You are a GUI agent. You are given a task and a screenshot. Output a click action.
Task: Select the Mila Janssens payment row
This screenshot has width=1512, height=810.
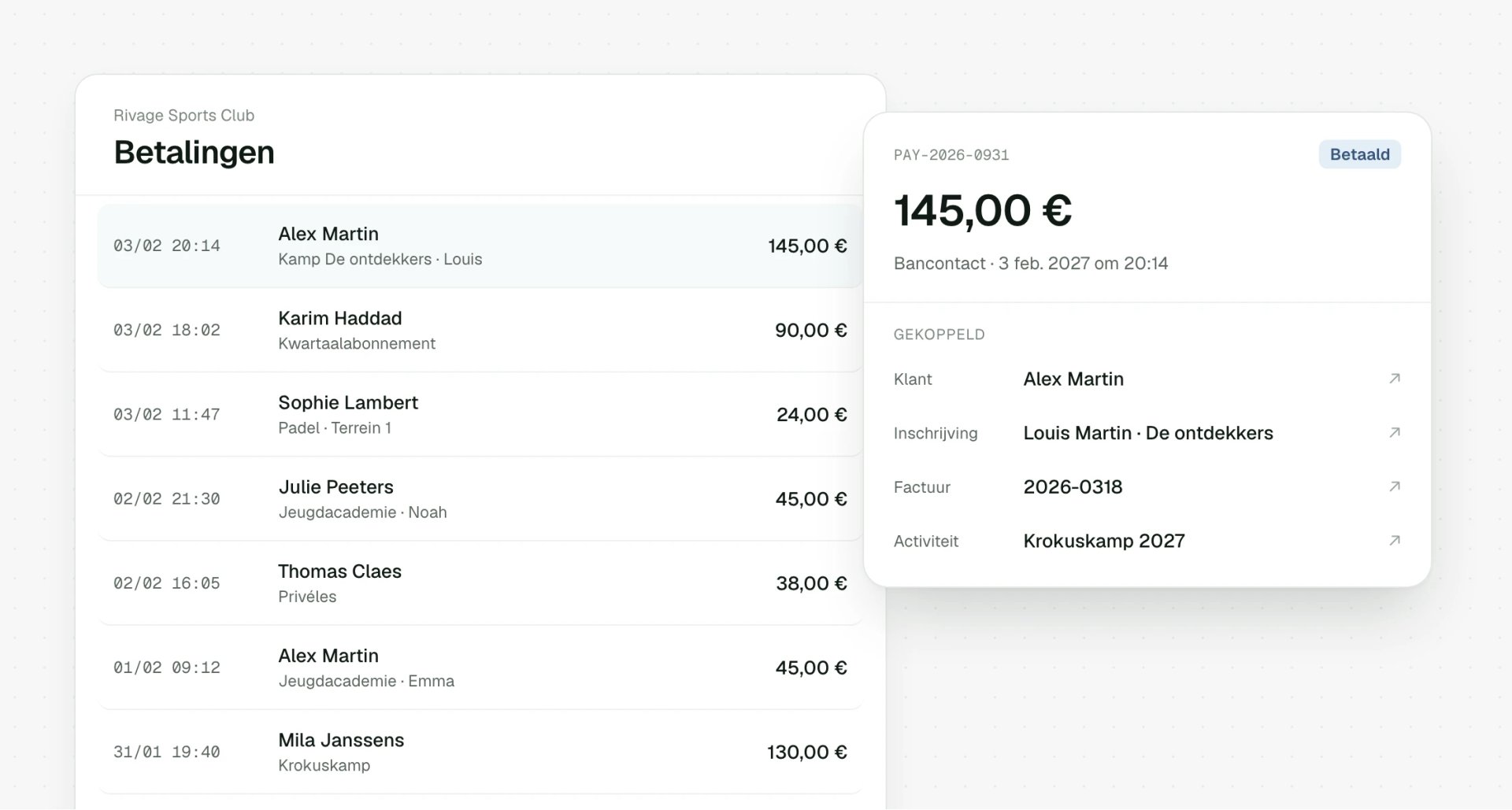[x=480, y=751]
